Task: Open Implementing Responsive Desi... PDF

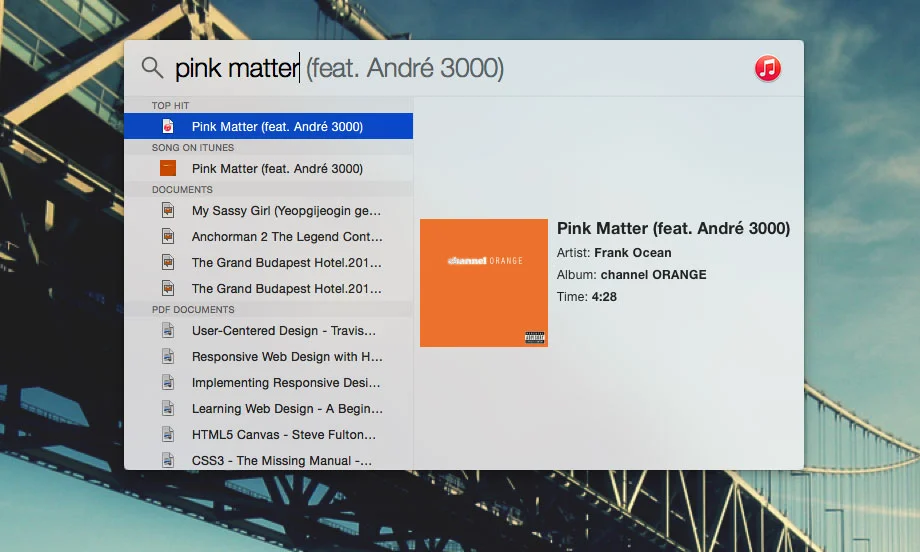Action: pos(269,382)
